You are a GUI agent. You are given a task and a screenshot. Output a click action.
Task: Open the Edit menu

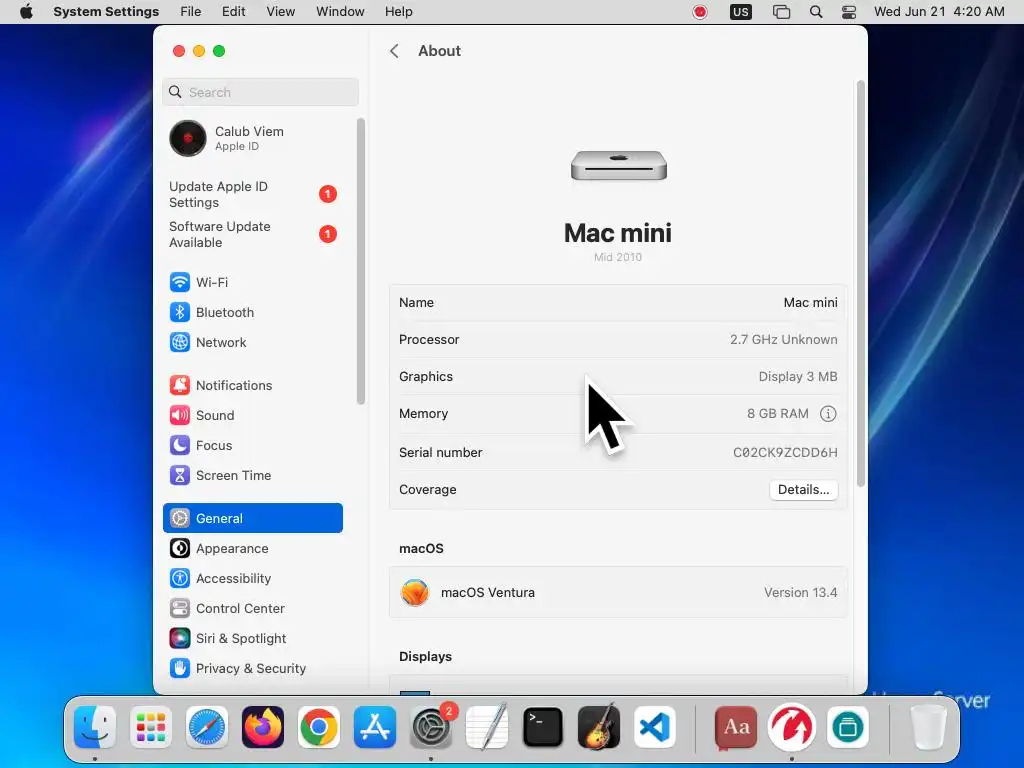(x=233, y=12)
